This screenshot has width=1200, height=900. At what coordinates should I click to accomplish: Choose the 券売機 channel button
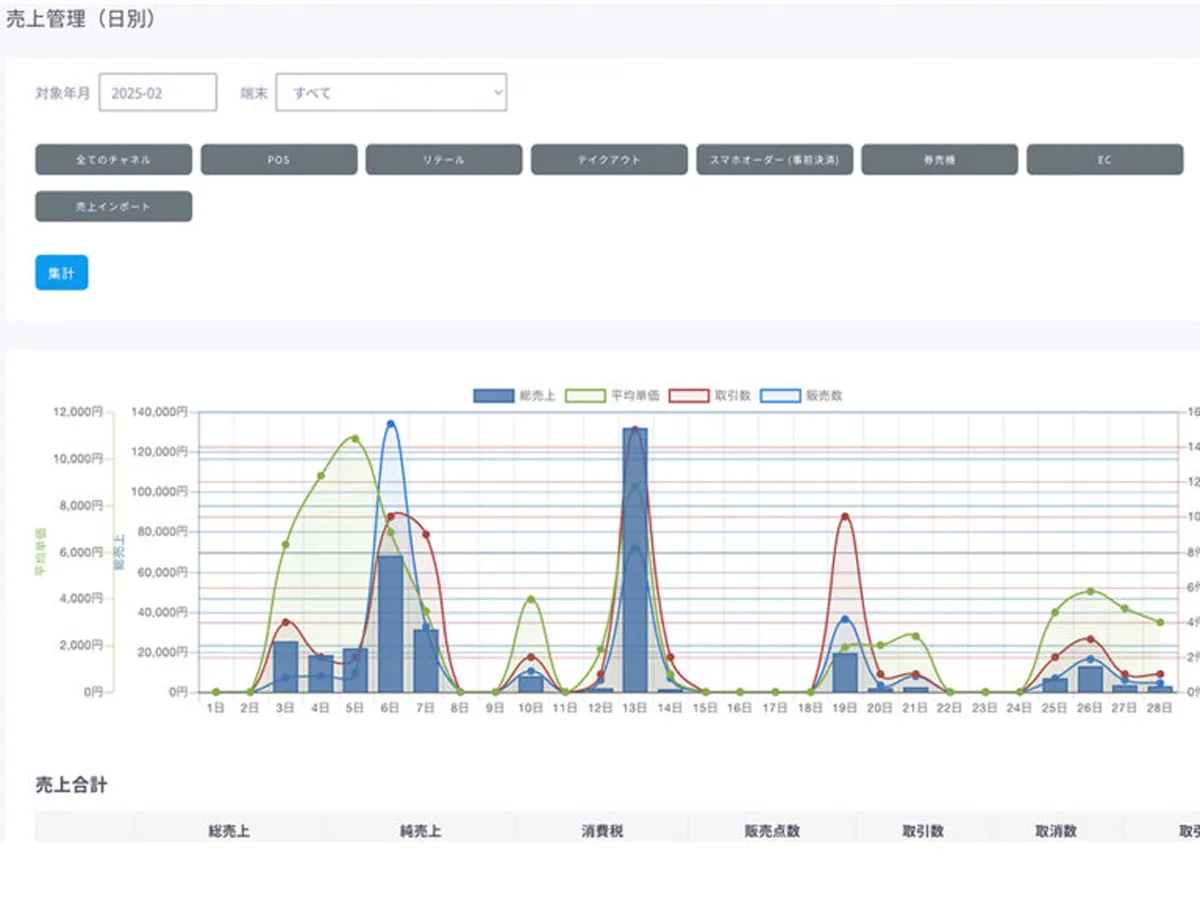pyautogui.click(x=939, y=160)
